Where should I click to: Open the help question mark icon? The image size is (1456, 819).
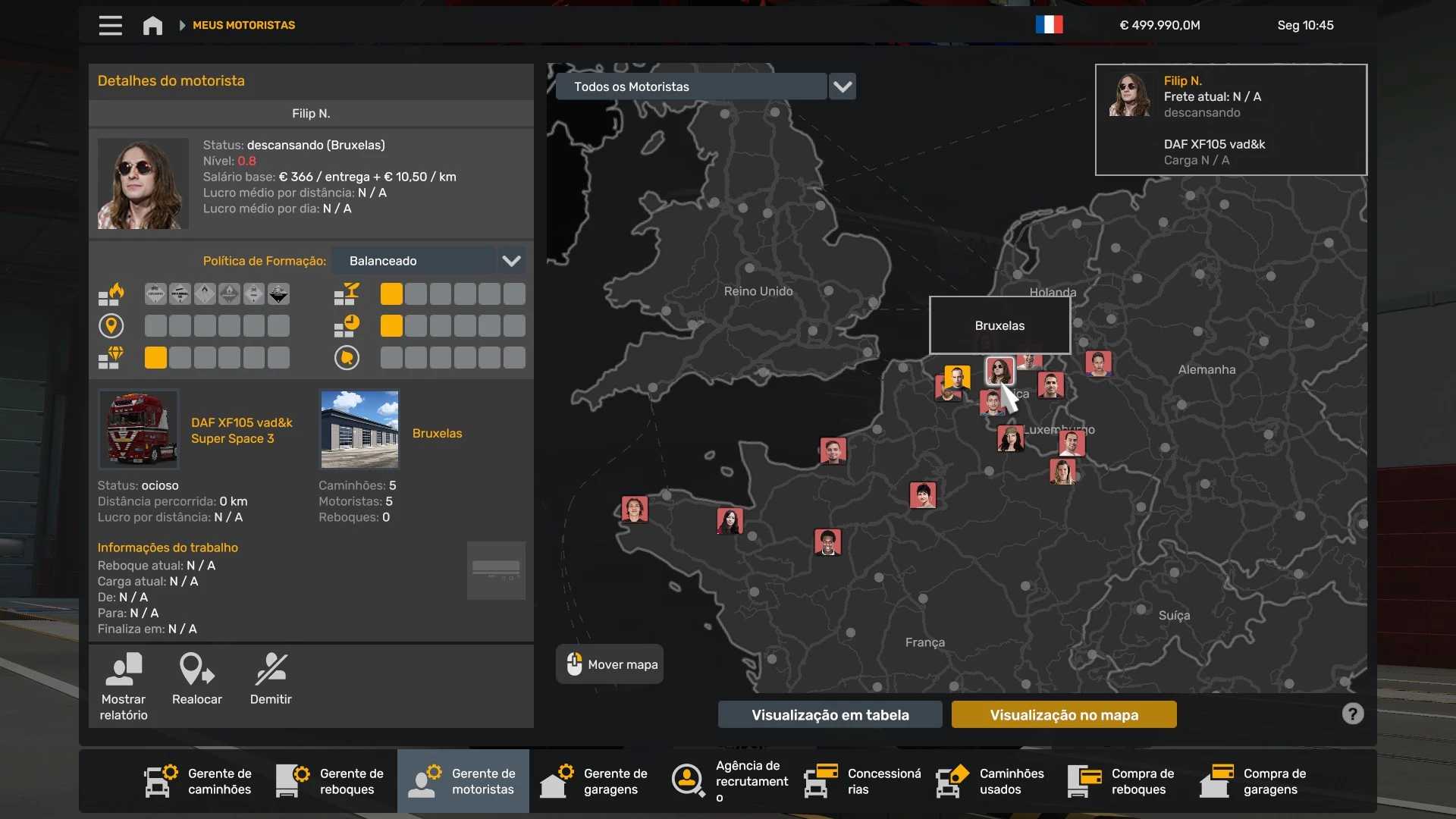[1352, 714]
